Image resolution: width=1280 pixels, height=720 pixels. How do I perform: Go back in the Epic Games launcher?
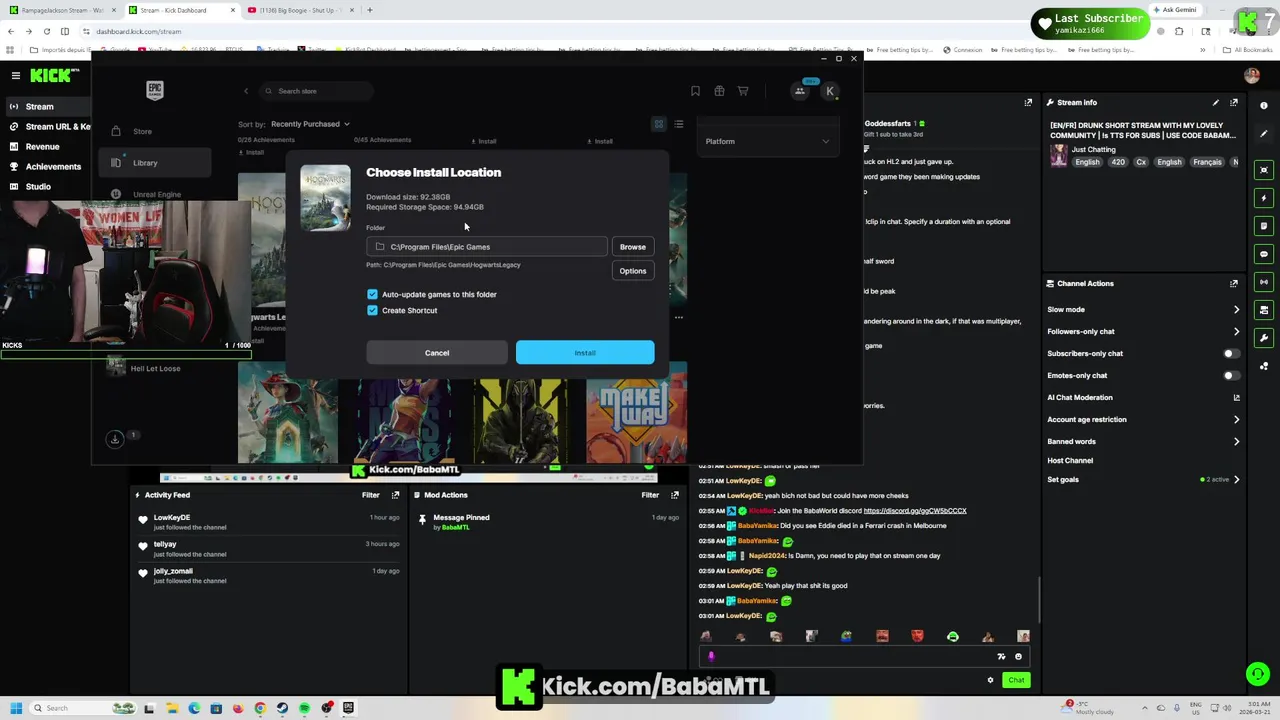pos(246,91)
